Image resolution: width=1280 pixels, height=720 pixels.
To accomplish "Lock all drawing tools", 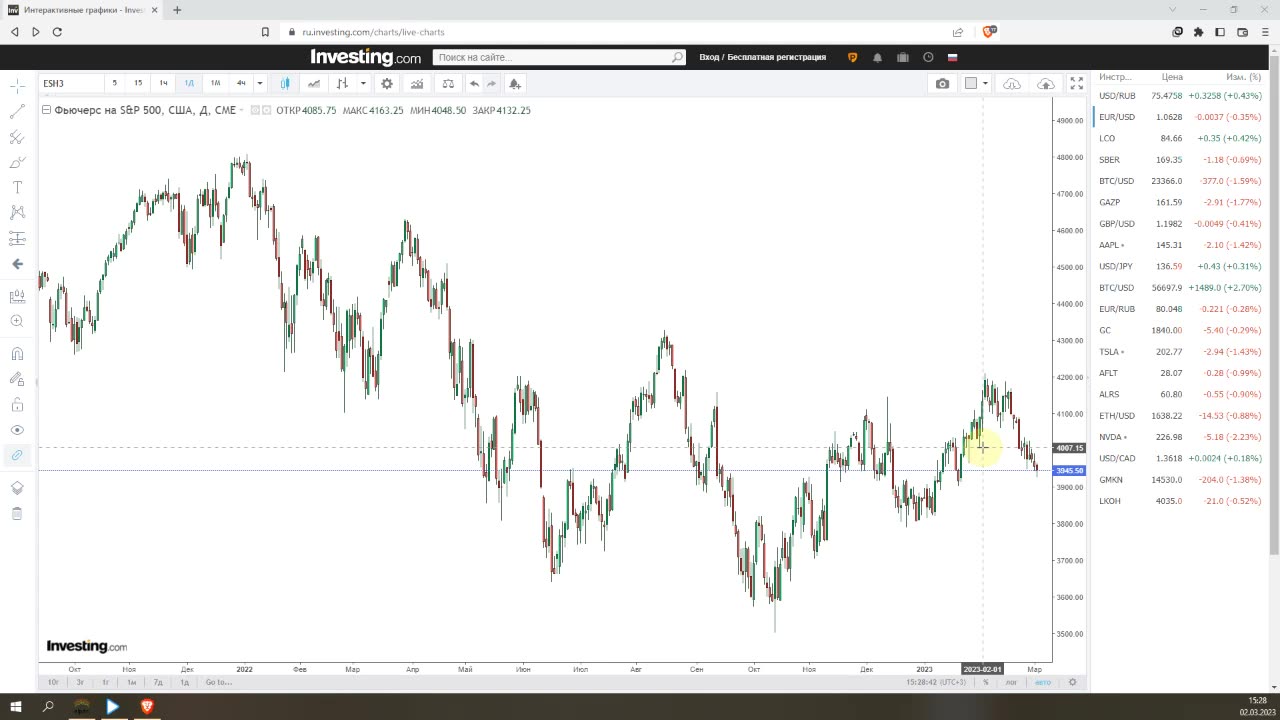I will click(17, 405).
